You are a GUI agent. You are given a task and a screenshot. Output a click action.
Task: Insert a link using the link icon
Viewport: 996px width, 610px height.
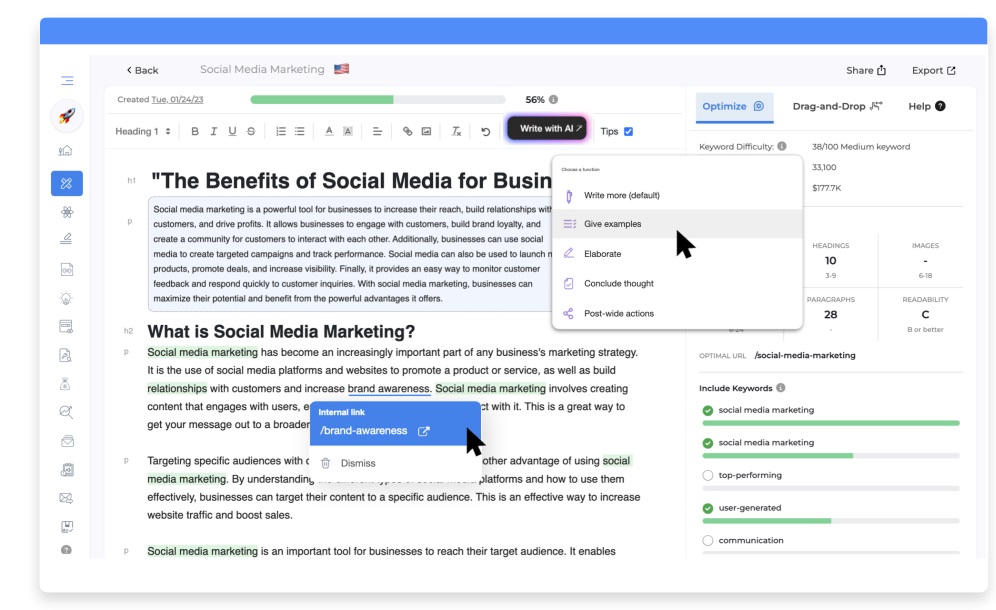tap(407, 131)
